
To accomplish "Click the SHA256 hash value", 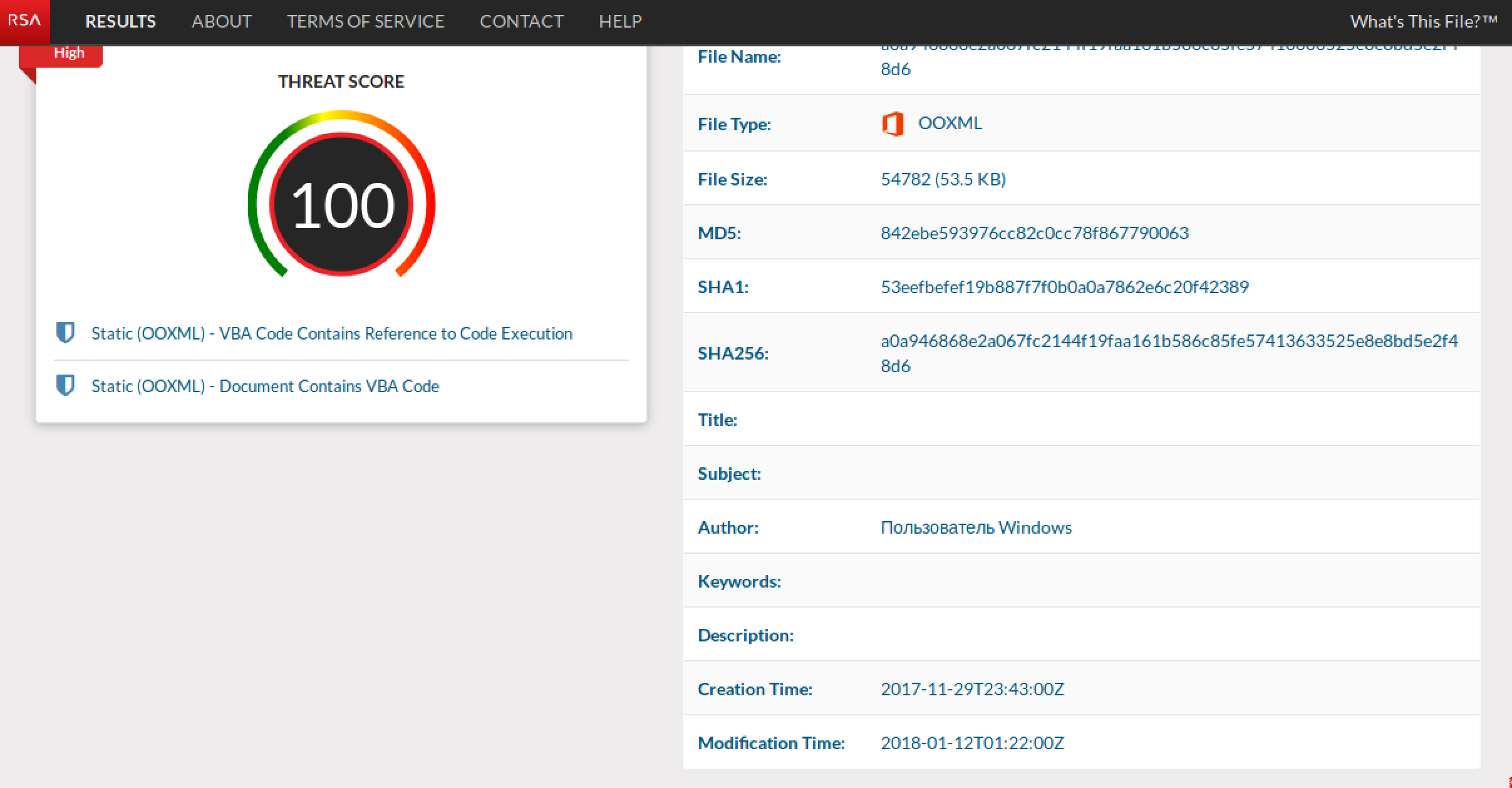I will tap(1169, 341).
